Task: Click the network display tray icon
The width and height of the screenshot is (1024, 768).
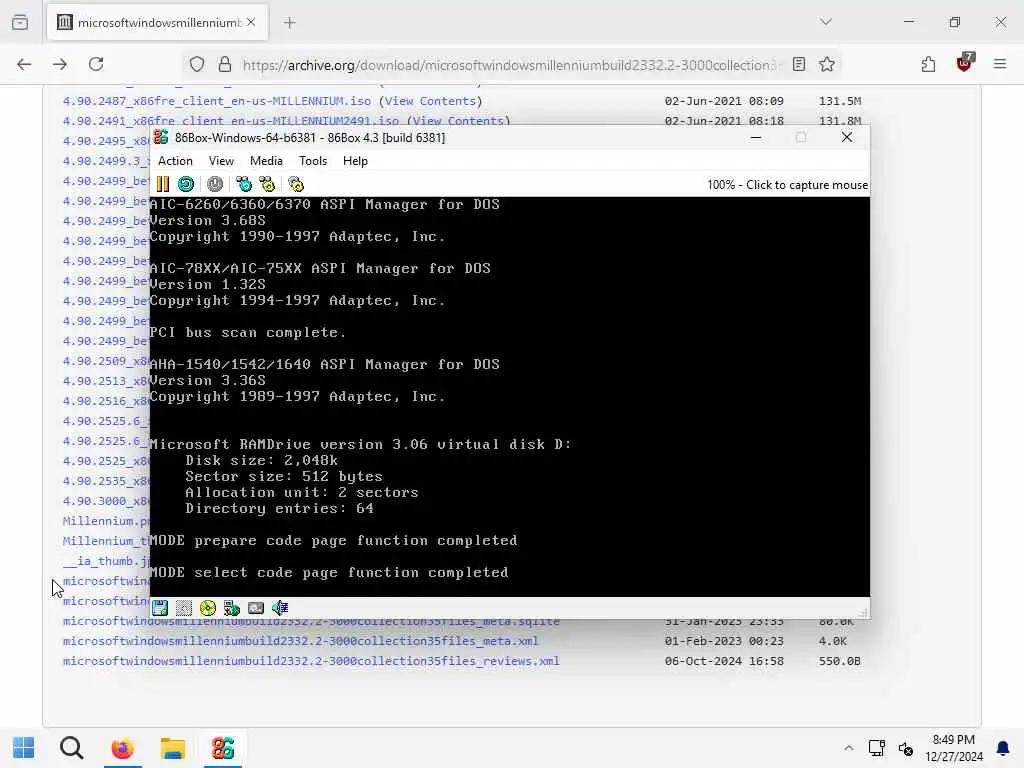Action: [876, 748]
